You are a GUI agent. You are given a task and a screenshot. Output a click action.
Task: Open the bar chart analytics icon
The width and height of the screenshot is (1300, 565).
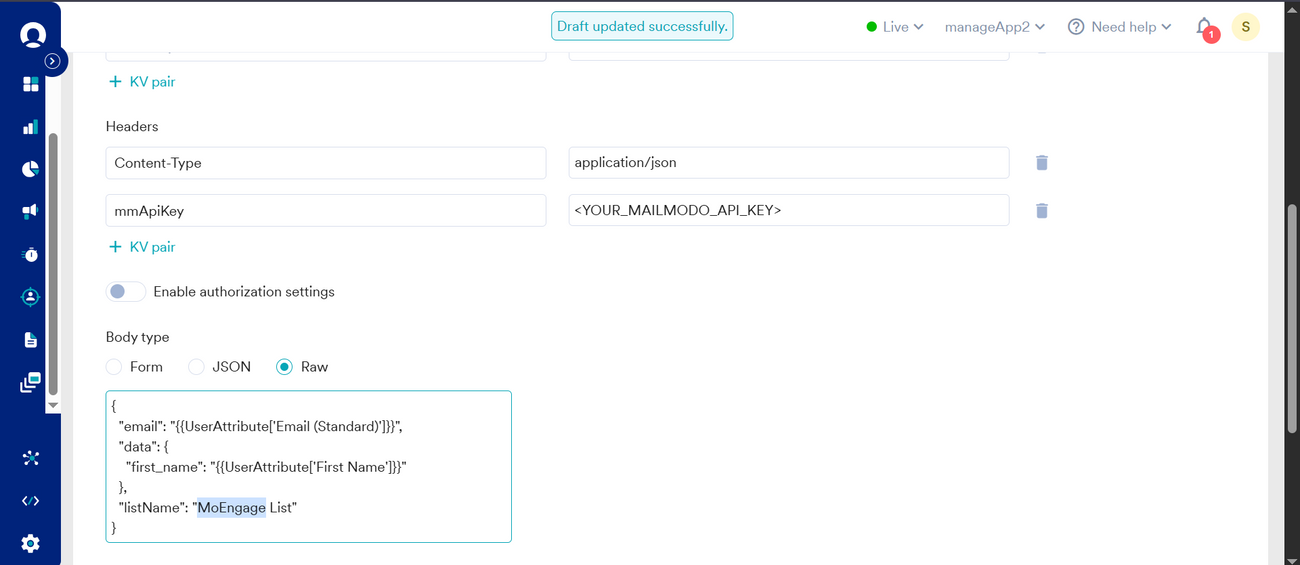click(x=30, y=127)
